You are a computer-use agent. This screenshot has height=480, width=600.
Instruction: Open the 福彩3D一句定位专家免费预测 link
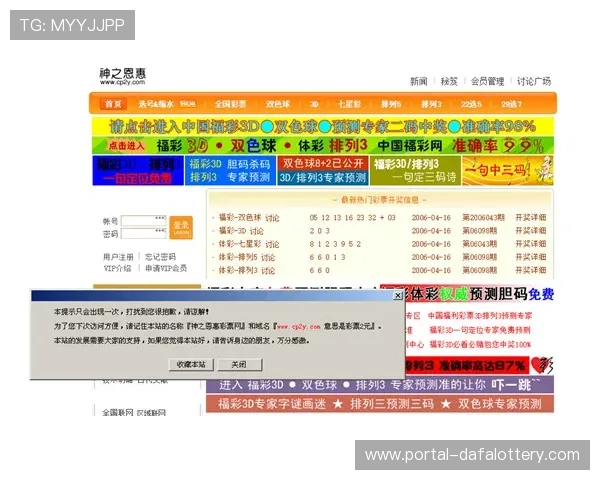point(480,330)
